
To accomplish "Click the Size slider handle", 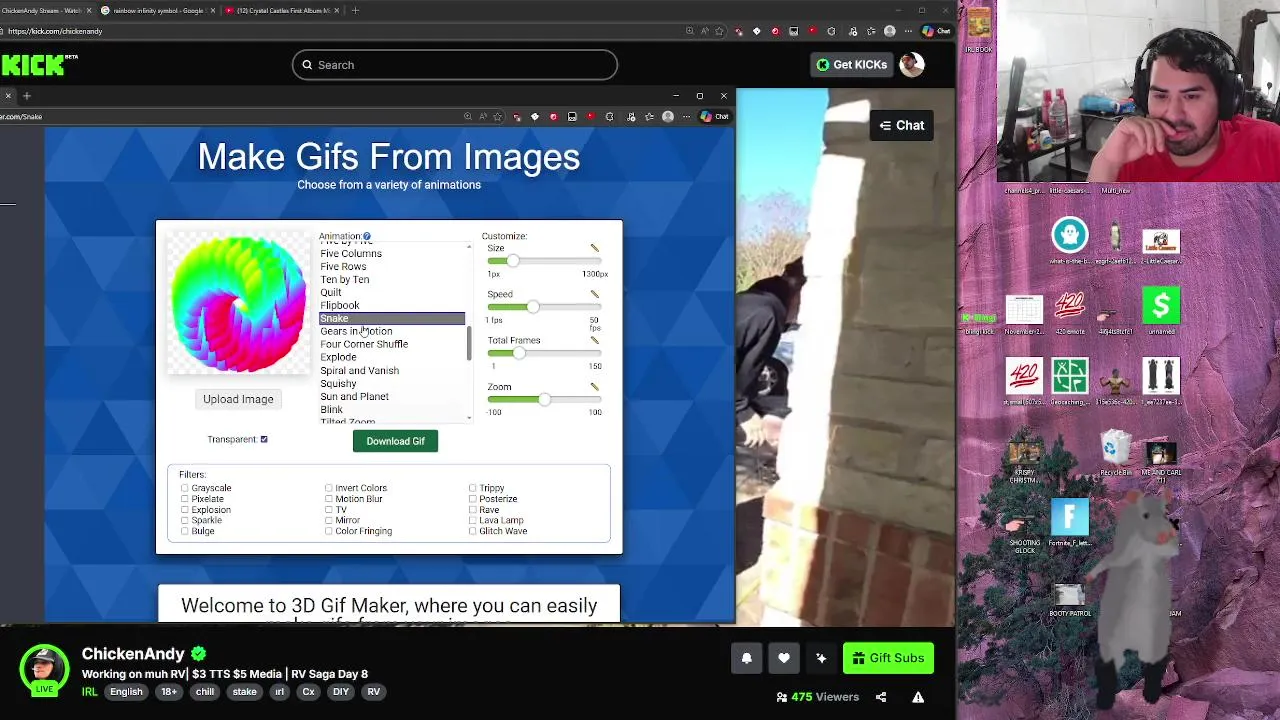I will pos(513,261).
